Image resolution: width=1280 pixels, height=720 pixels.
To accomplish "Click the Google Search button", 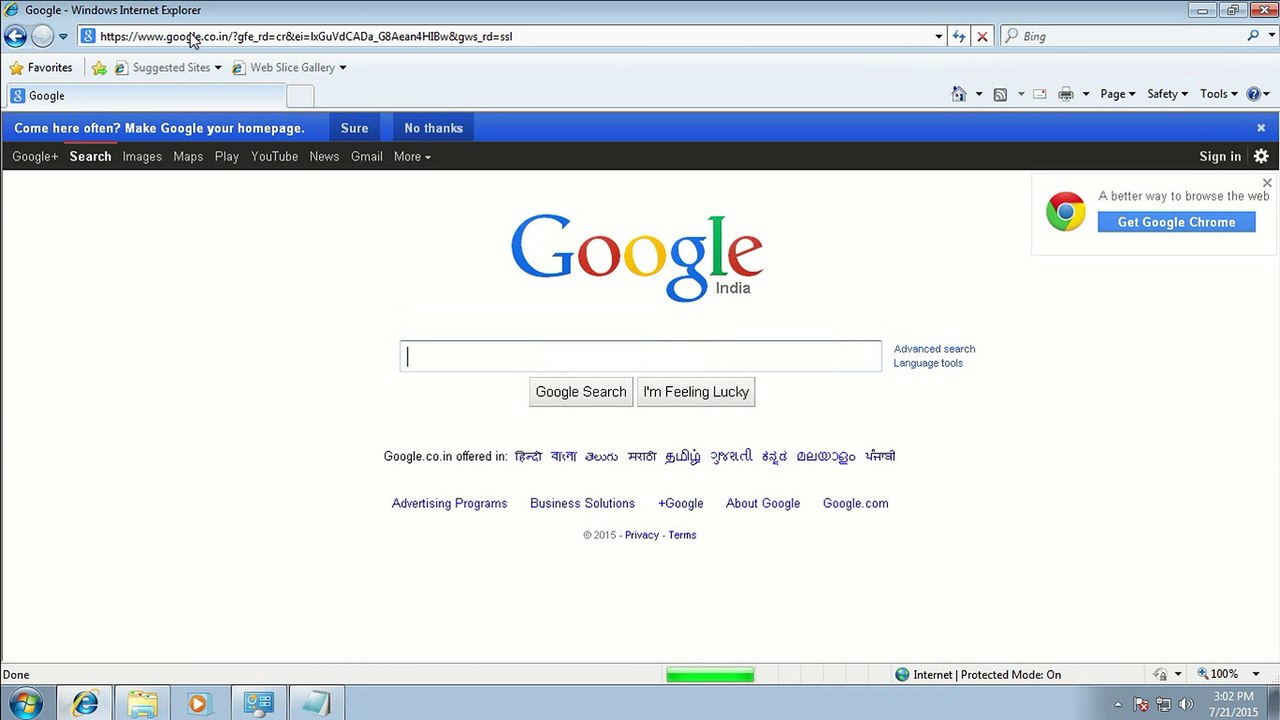I will click(581, 392).
